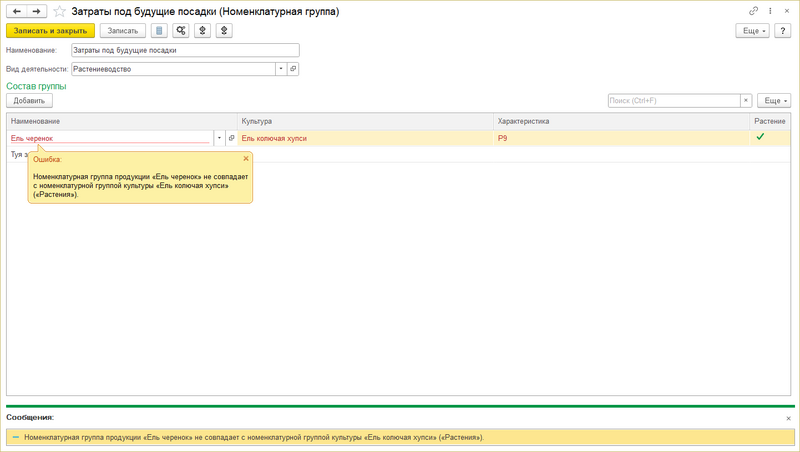800x452 pixels.
Task: Click the Ель черенок name cell
Action: coord(110,138)
